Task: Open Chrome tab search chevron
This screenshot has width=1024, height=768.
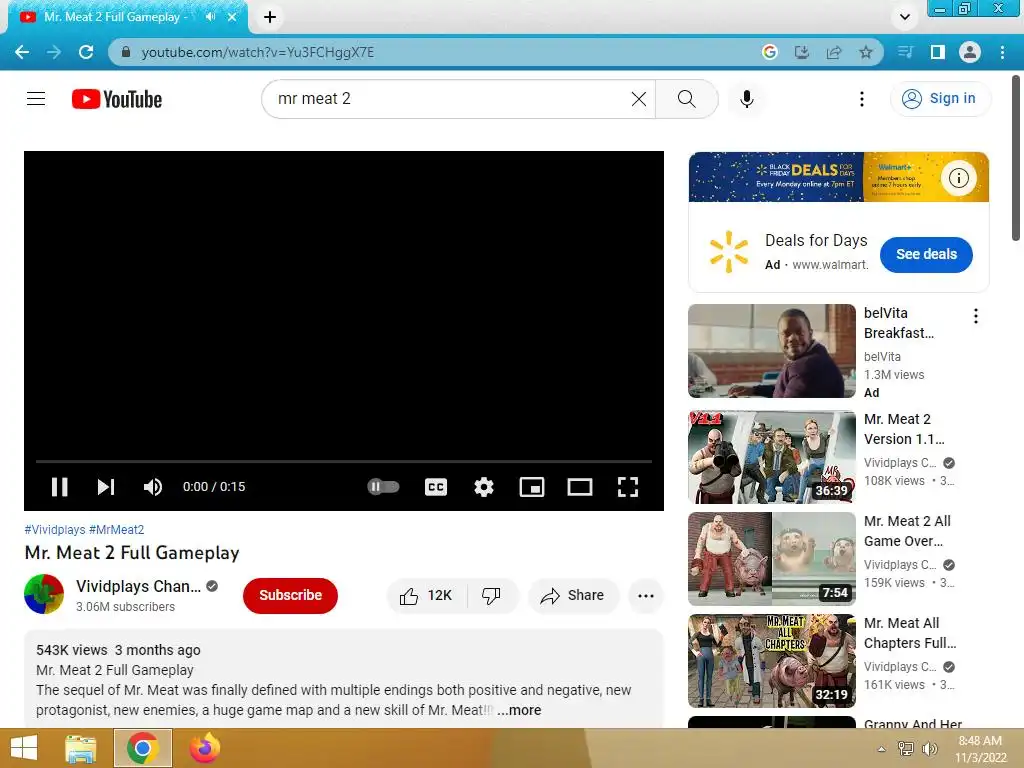Action: (x=904, y=17)
